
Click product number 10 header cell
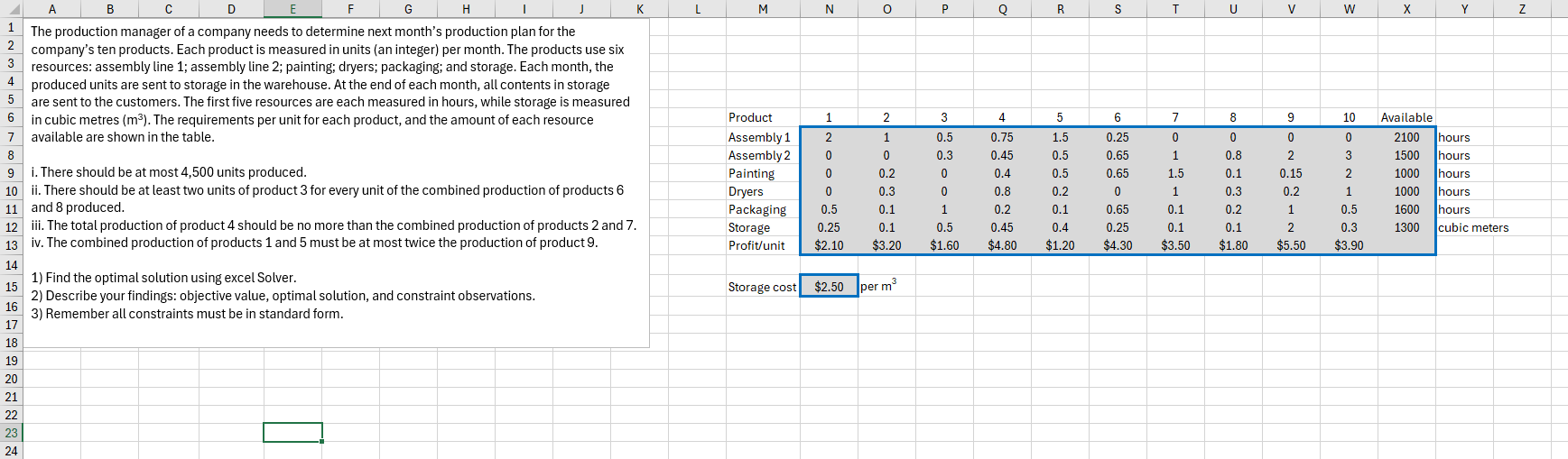(1349, 117)
